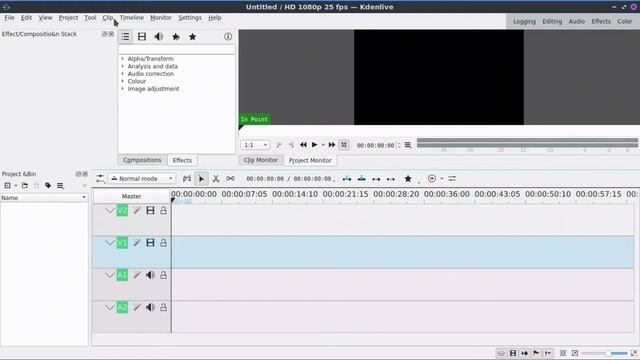Click fit zoom to project icon

click(x=563, y=353)
